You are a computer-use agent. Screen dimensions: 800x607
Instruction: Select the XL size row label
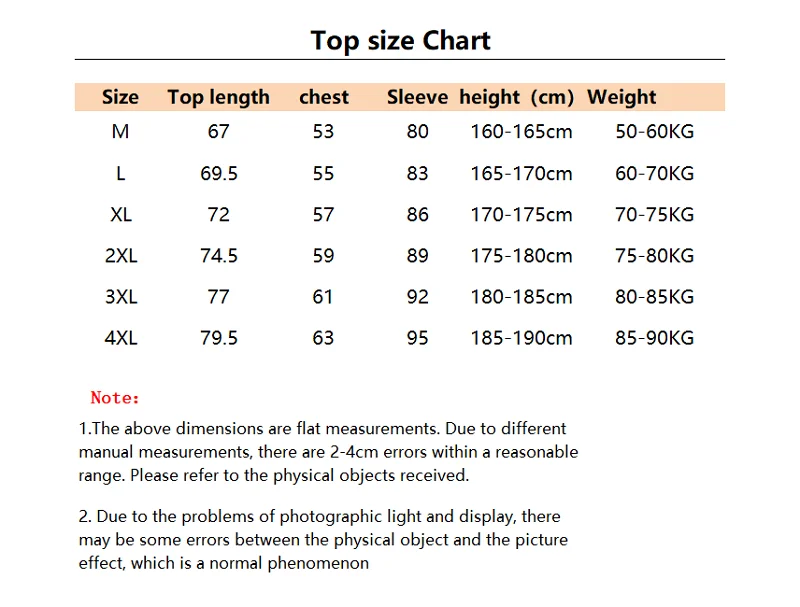[x=121, y=214]
